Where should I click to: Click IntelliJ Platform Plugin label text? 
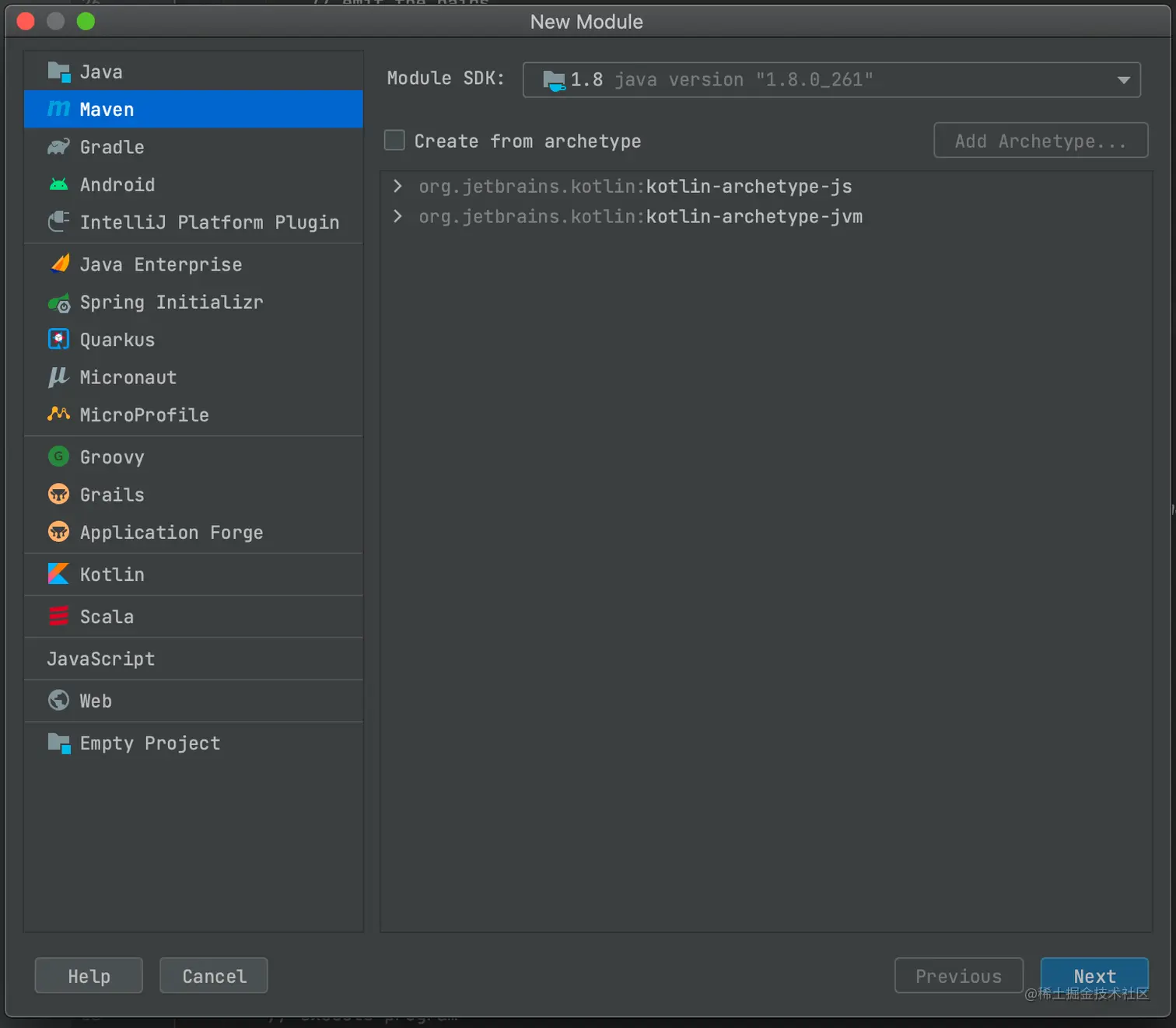pyautogui.click(x=210, y=222)
